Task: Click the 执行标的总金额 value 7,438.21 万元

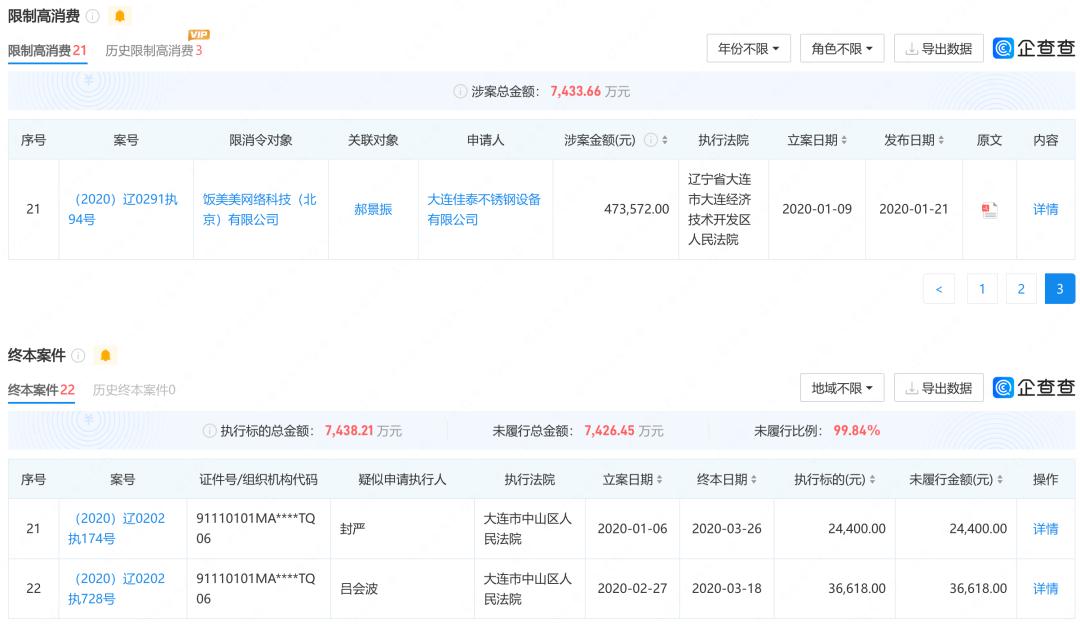Action: click(x=364, y=431)
